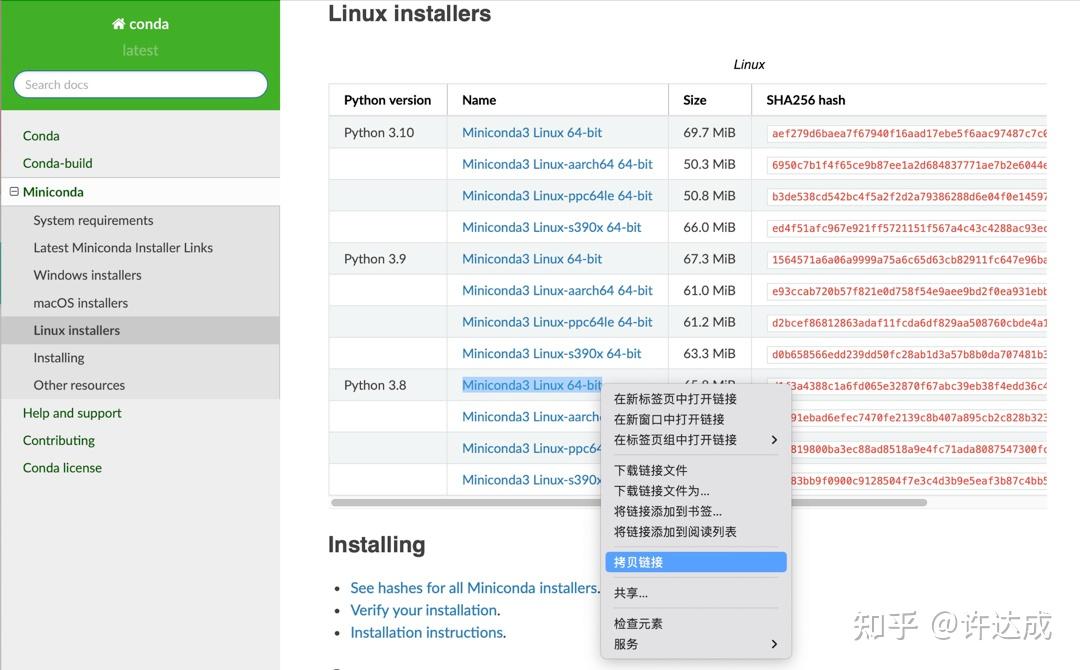Open the Conda-build sidebar link

(x=58, y=163)
